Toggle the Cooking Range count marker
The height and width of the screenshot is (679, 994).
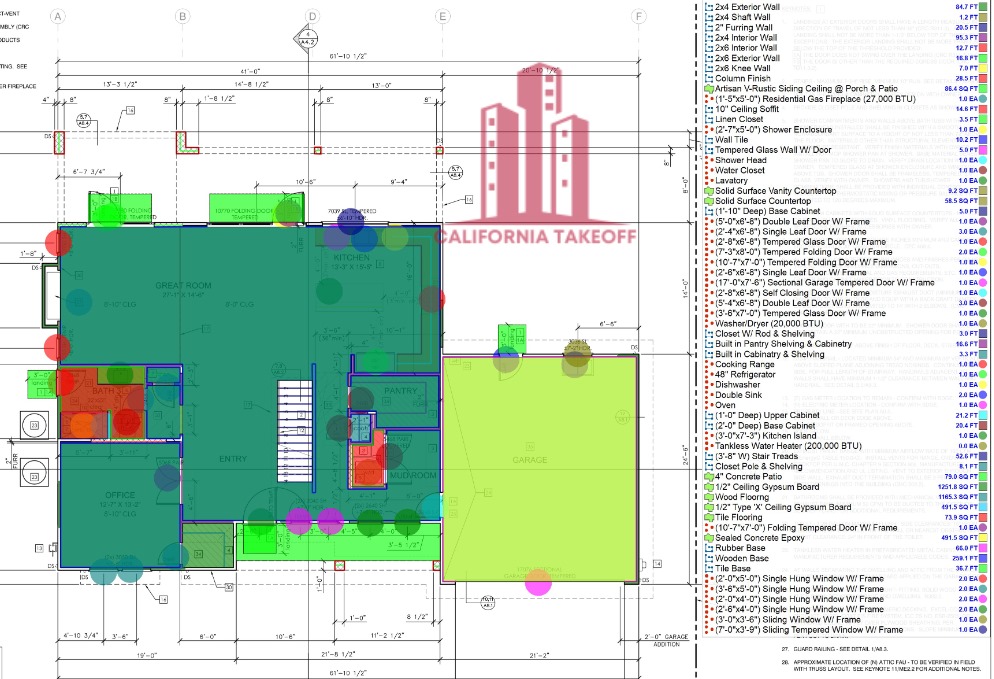(708, 364)
